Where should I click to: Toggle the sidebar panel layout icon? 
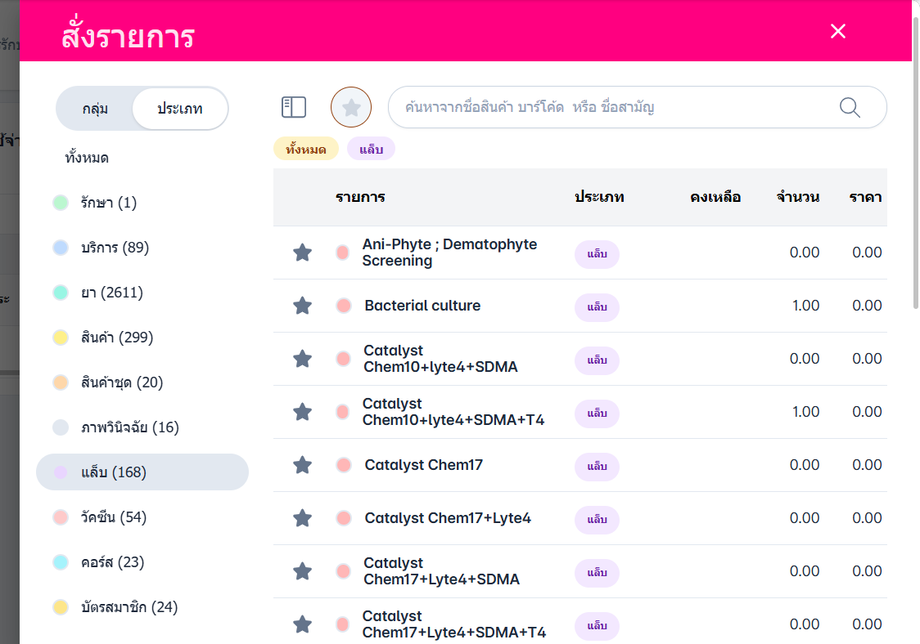(293, 107)
